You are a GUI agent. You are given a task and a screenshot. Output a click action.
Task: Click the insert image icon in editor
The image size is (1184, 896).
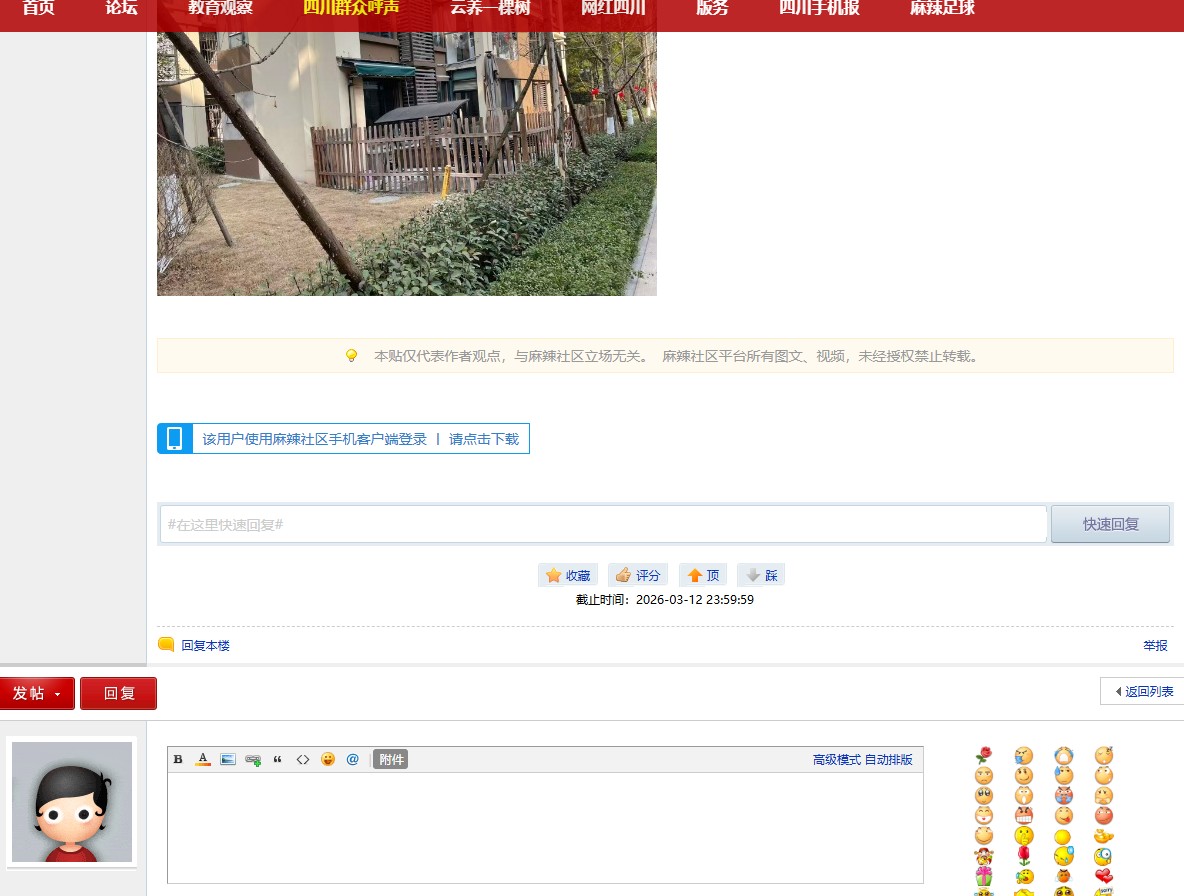pos(228,760)
